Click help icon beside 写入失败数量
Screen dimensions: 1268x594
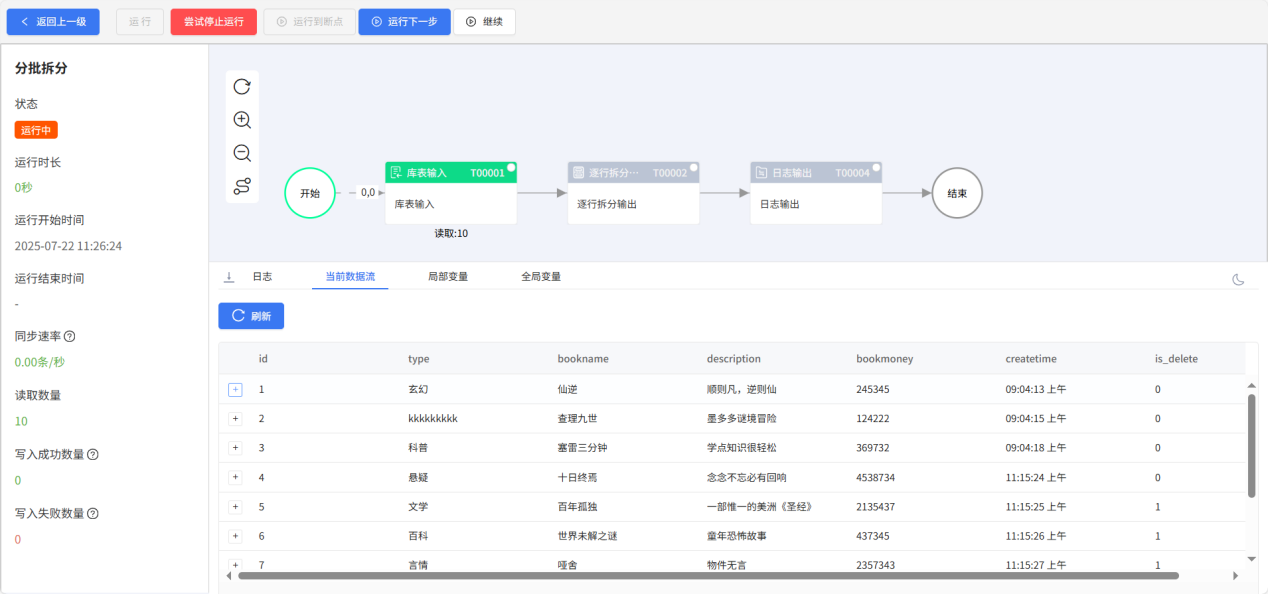coord(93,514)
